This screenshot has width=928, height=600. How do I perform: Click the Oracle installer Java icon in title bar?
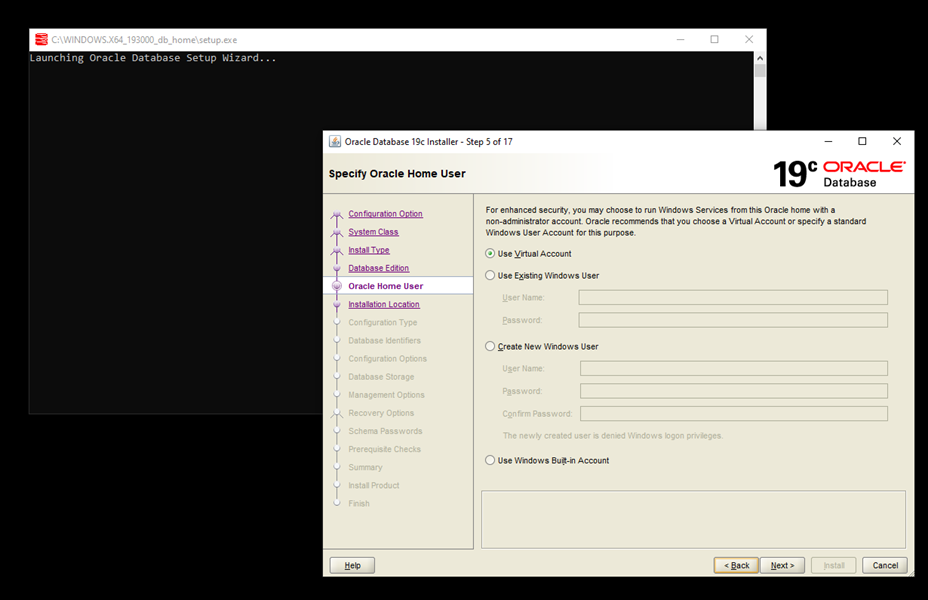coord(335,141)
